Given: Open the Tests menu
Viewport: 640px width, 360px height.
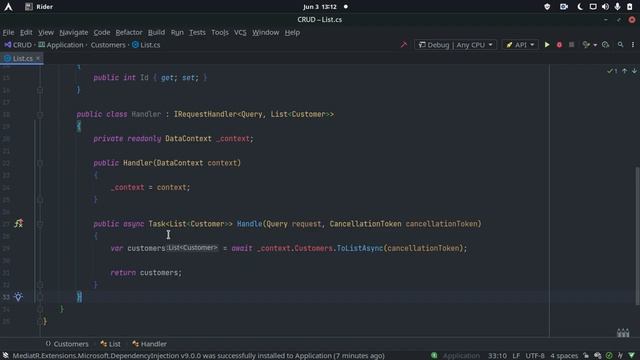Looking at the screenshot, I should pyautogui.click(x=197, y=32).
